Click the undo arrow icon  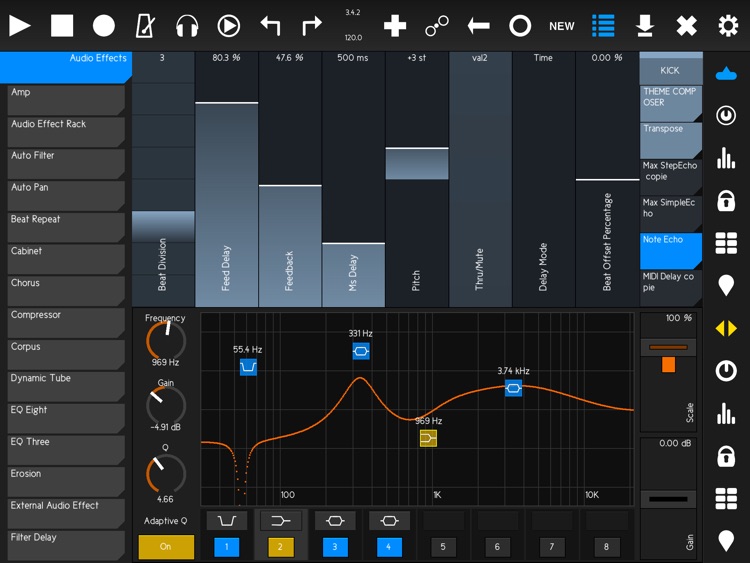[x=270, y=26]
